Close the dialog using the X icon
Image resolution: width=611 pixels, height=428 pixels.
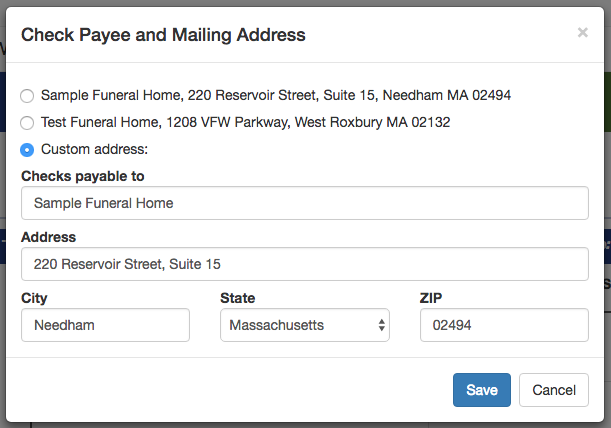(x=582, y=33)
